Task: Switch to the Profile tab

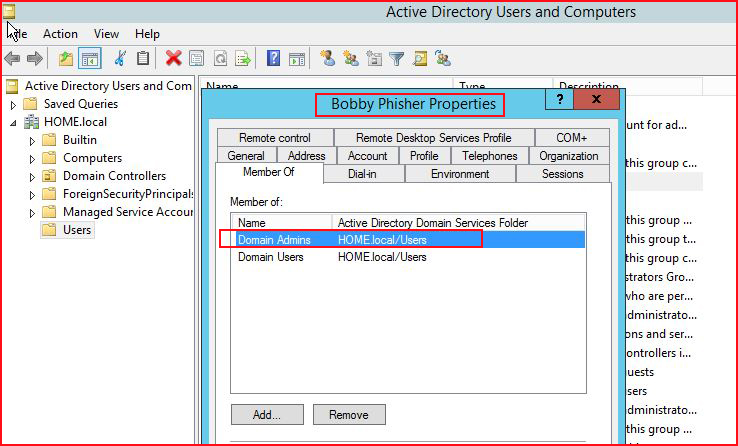Action: coord(424,156)
